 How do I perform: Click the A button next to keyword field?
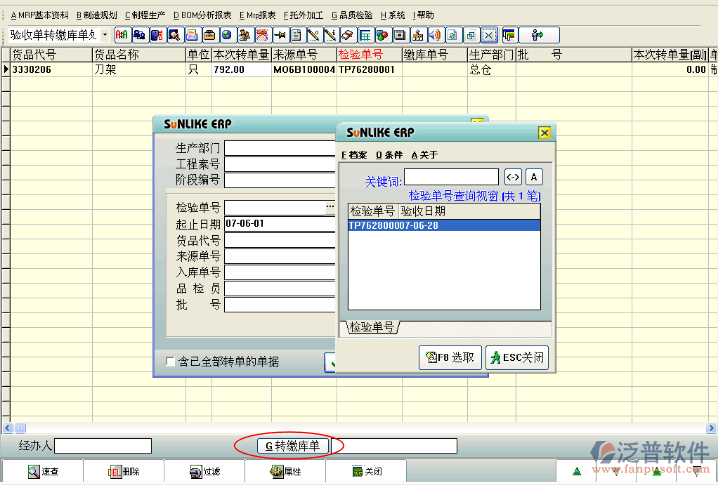(x=534, y=177)
